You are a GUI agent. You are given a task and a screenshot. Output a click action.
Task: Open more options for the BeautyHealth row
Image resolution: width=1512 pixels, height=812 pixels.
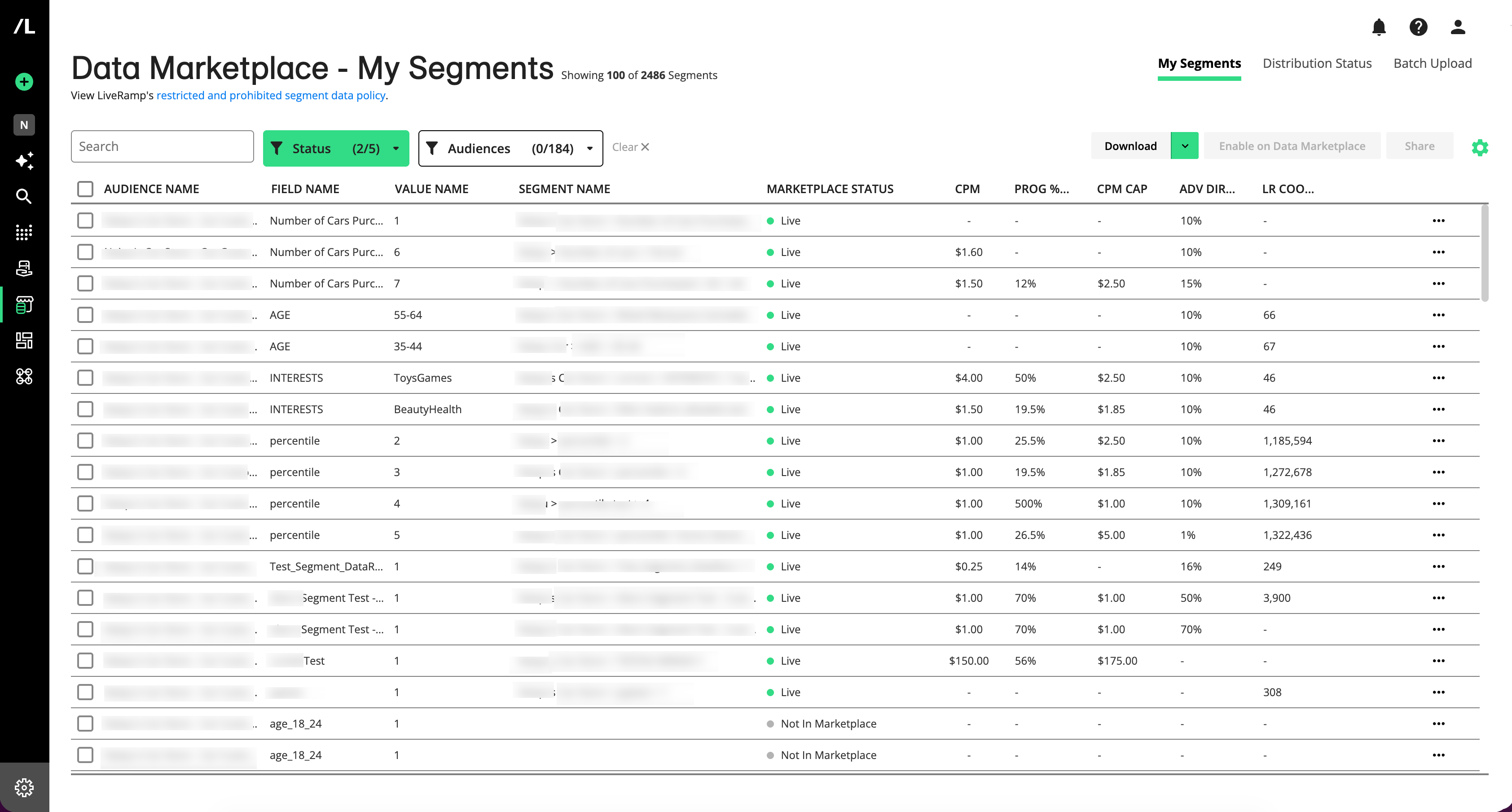click(x=1439, y=409)
